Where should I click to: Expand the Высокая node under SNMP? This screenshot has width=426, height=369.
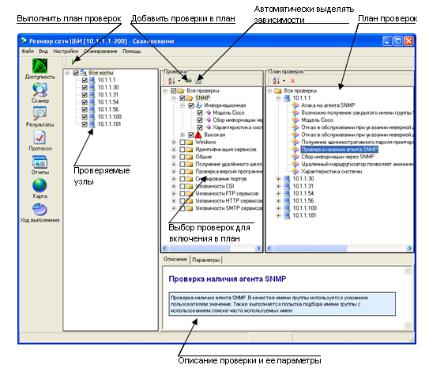point(182,135)
